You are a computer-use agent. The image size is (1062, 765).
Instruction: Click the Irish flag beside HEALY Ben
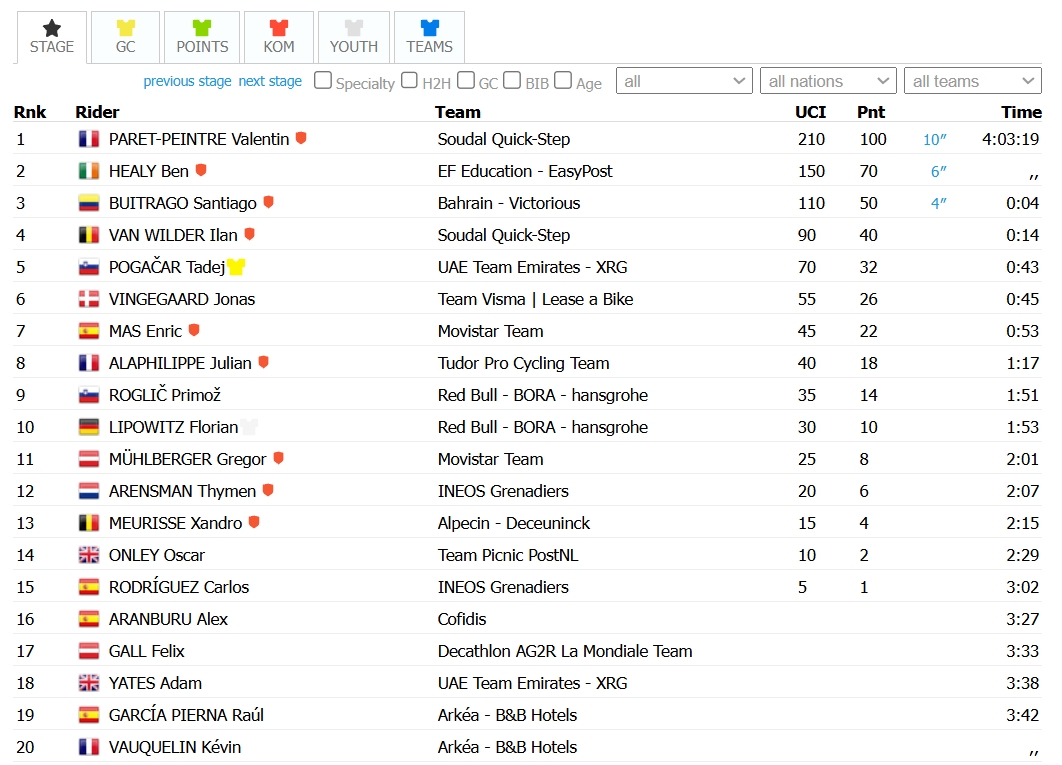click(x=89, y=171)
